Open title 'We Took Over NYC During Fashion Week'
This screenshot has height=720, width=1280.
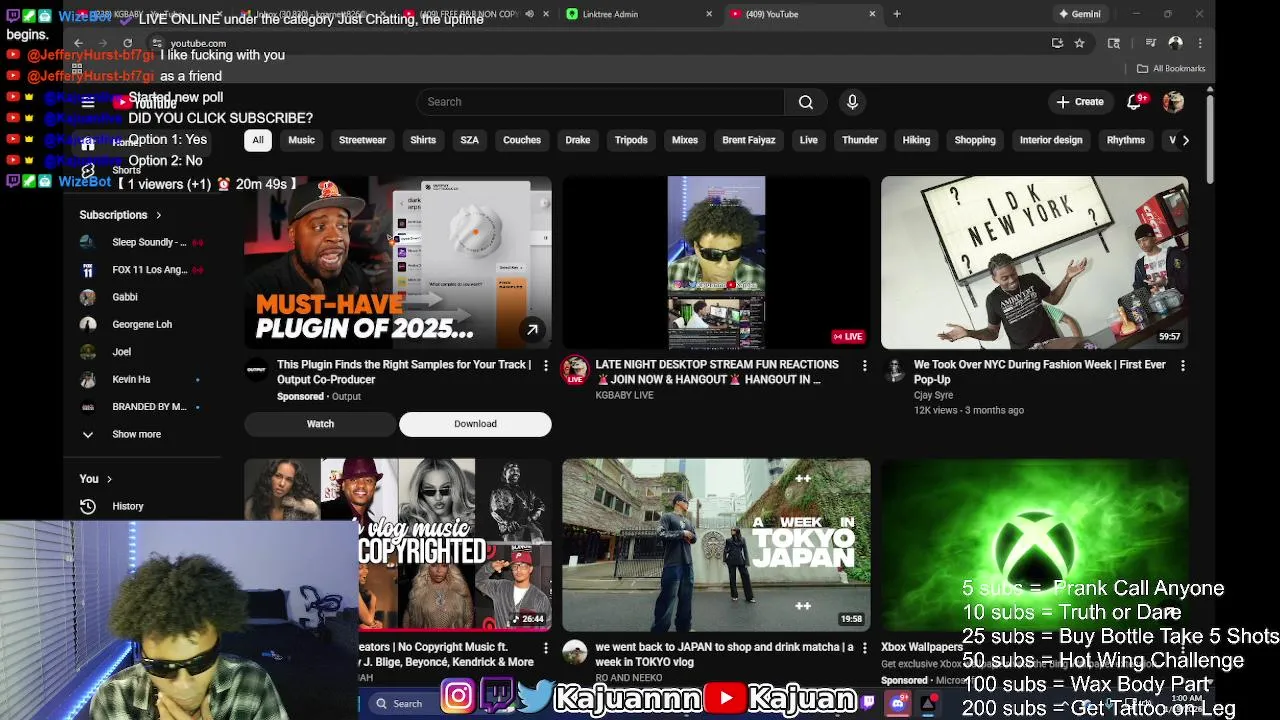1040,372
